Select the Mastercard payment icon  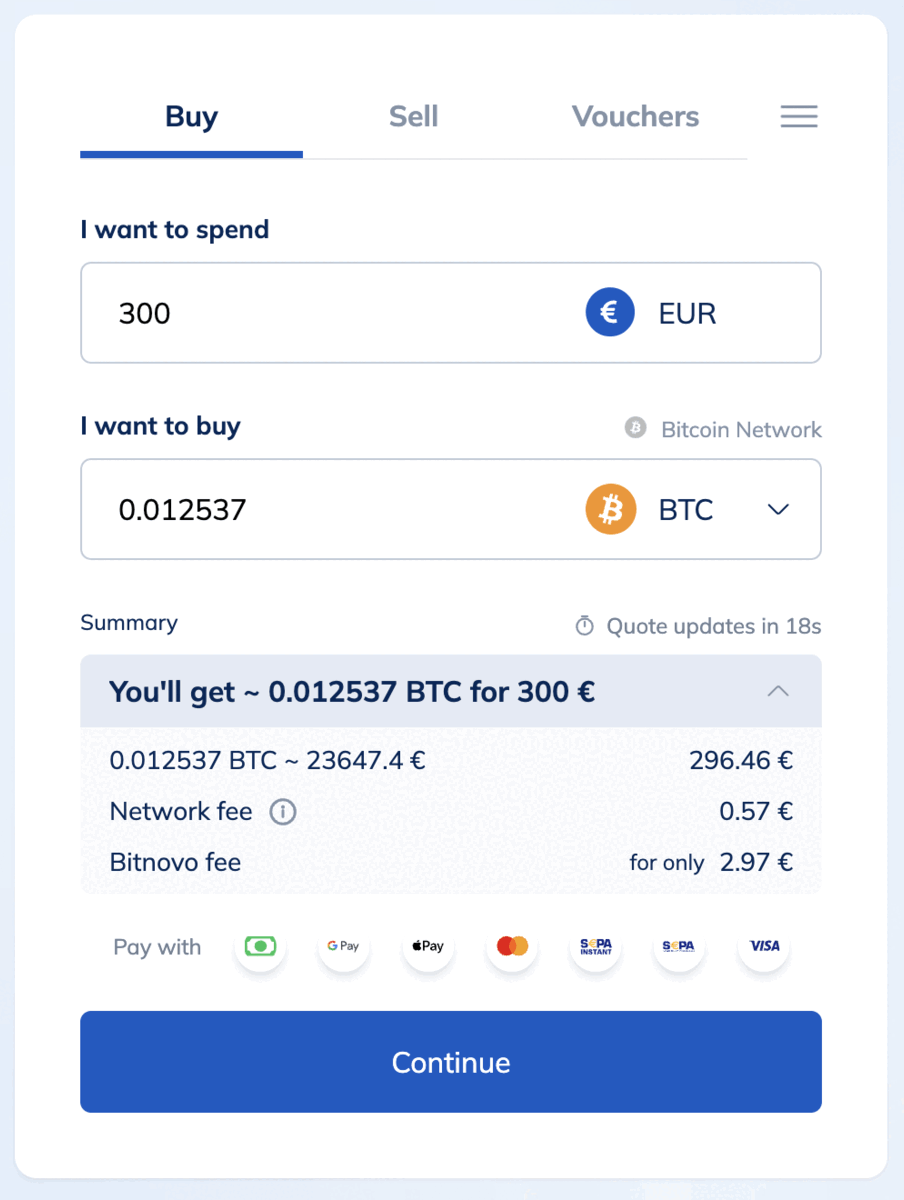tap(512, 946)
